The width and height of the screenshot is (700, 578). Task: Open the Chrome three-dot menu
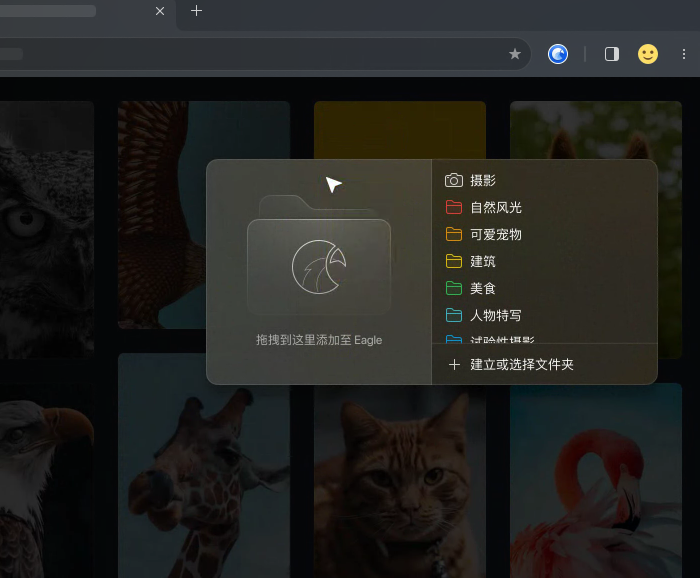pos(683,54)
